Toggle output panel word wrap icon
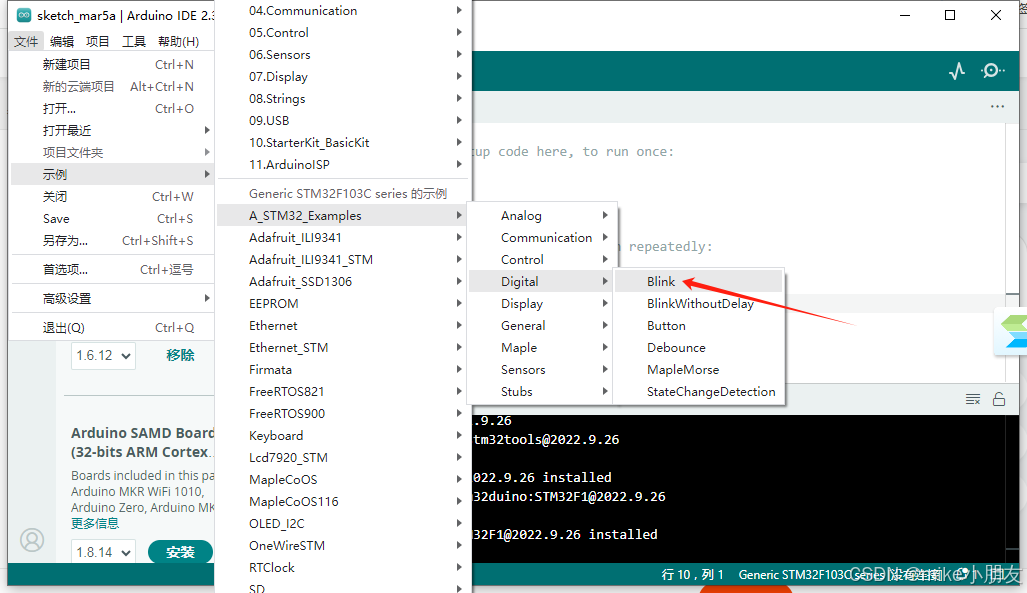The width and height of the screenshot is (1027, 593). (973, 399)
